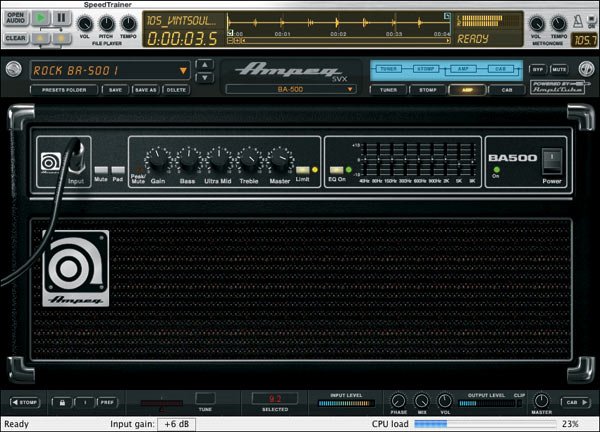Click the Input gain +6 dB field

tap(176, 424)
